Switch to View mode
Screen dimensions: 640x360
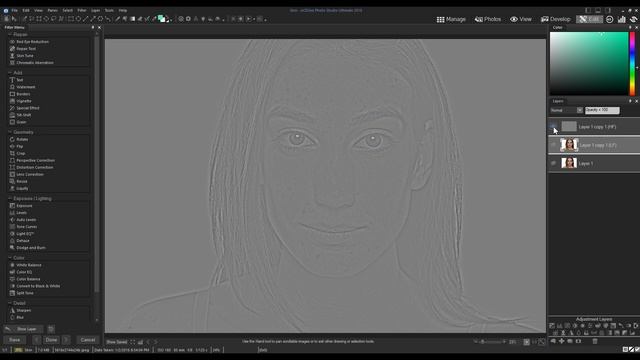tap(521, 19)
